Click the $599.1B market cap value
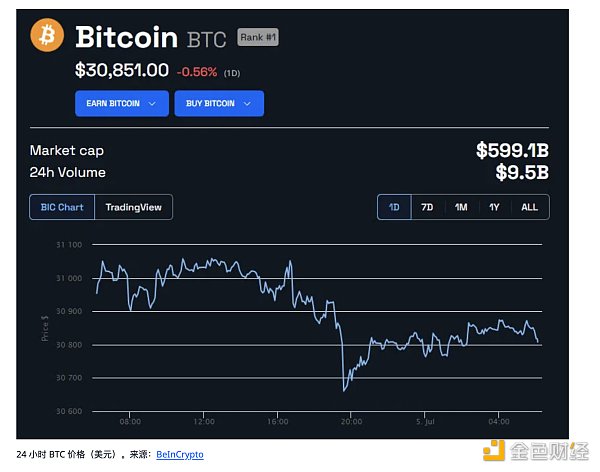Viewport: 600px width, 472px height. (x=511, y=150)
